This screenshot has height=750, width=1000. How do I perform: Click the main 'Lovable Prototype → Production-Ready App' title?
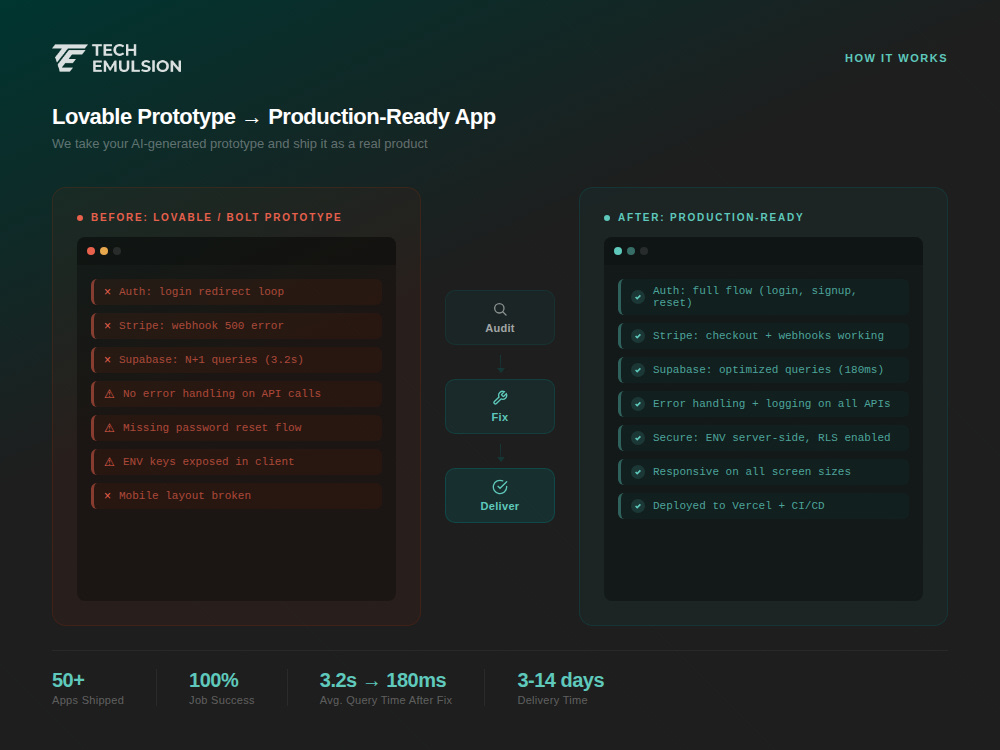pyautogui.click(x=274, y=117)
